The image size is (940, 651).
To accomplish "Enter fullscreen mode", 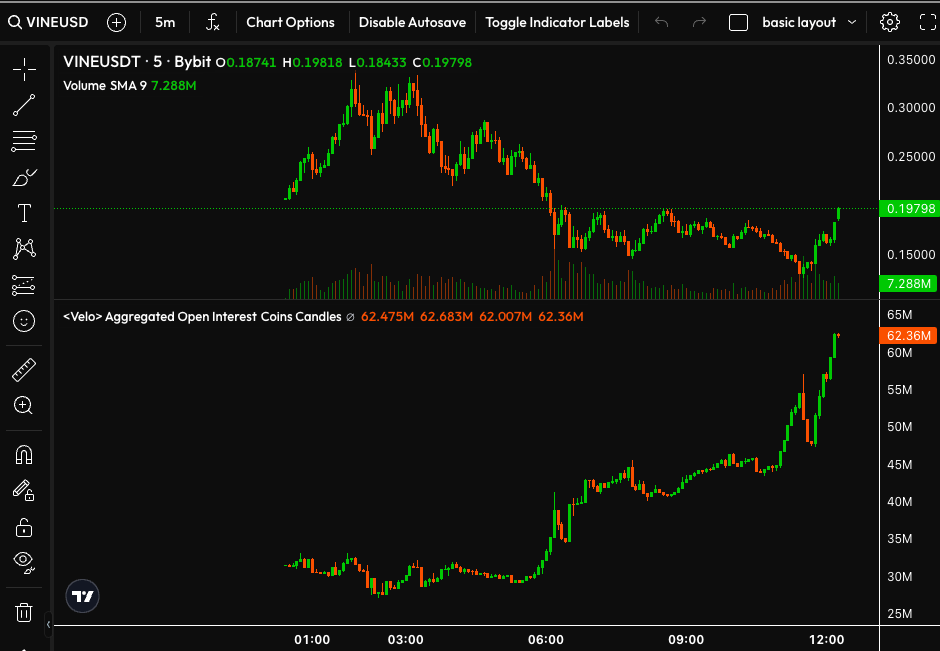I will click(928, 23).
